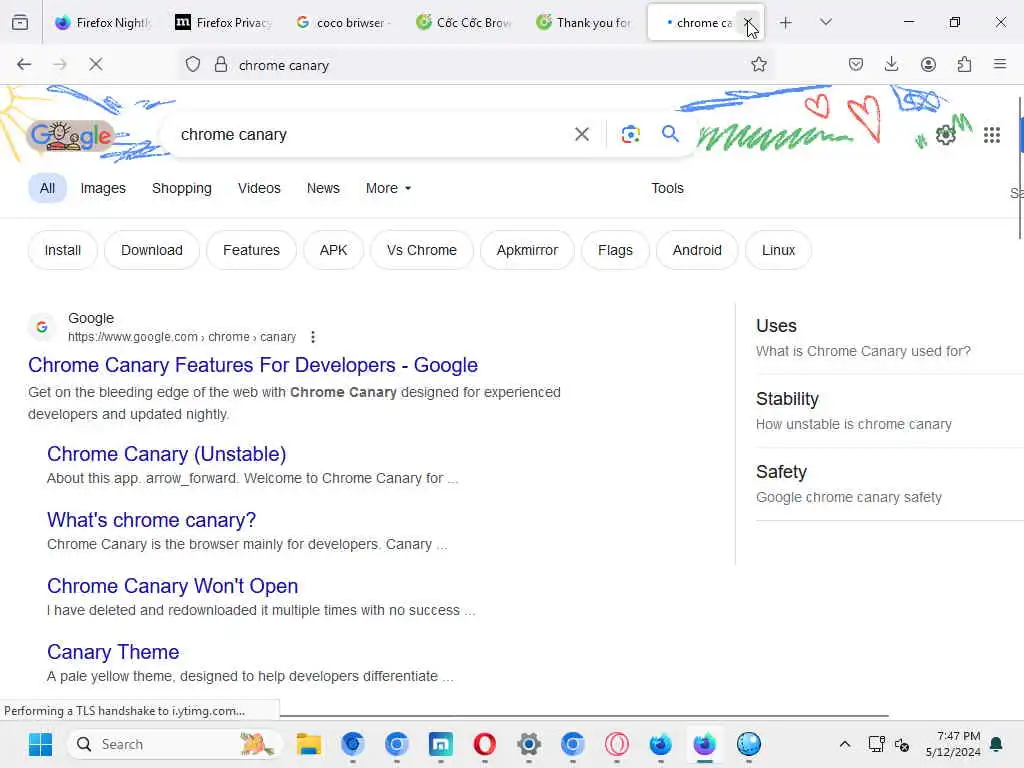Submit search with magnifier icon
Viewport: 1024px width, 768px height.
coord(670,134)
